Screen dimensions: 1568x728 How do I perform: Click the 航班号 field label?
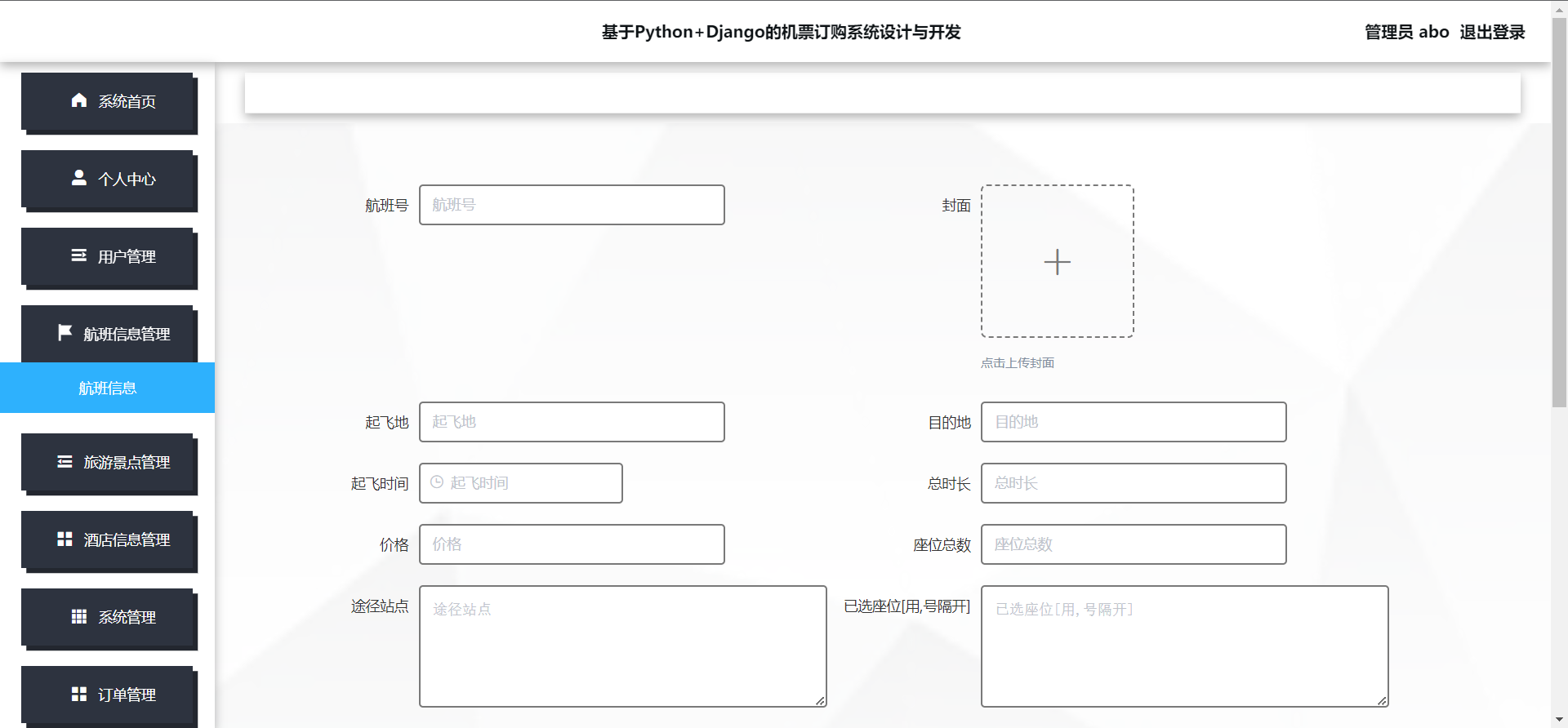click(x=386, y=206)
